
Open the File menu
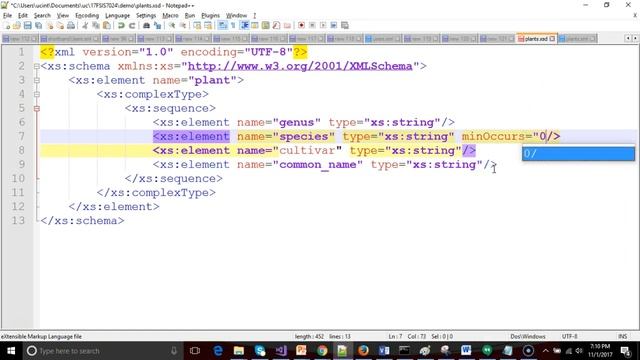pos(7,16)
